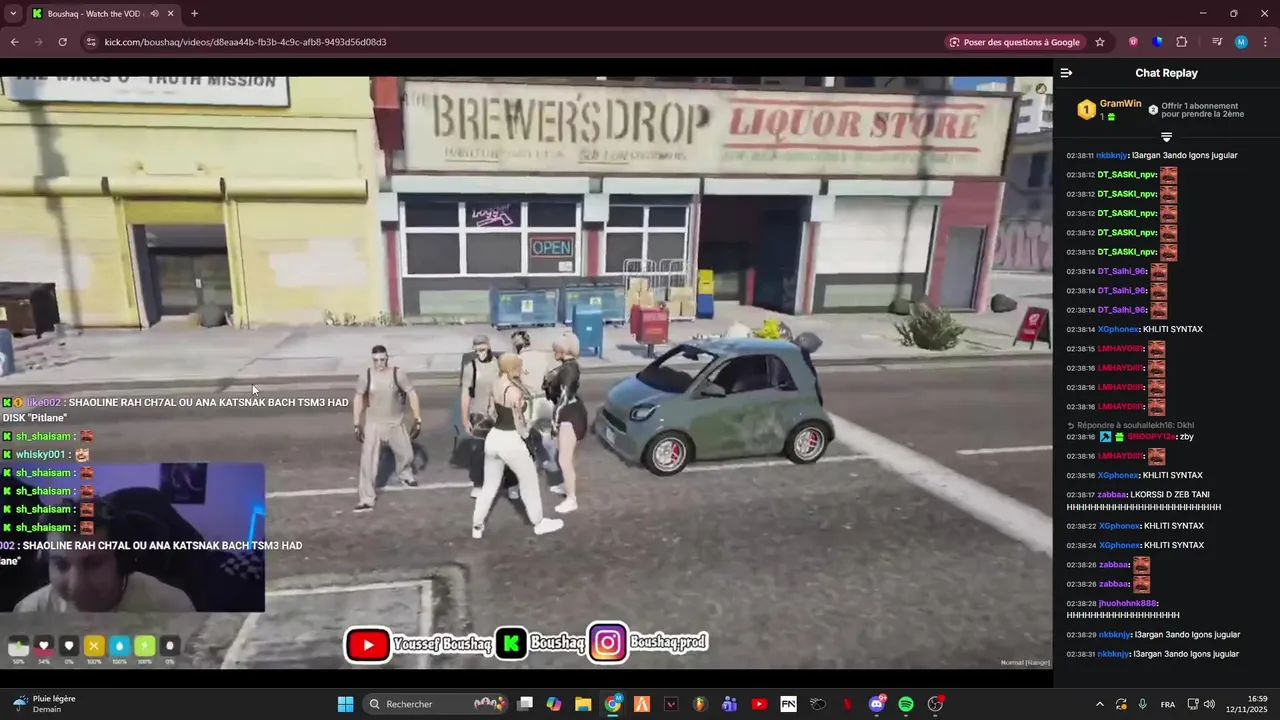
Task: Reload the Kick page
Action: pos(62,42)
